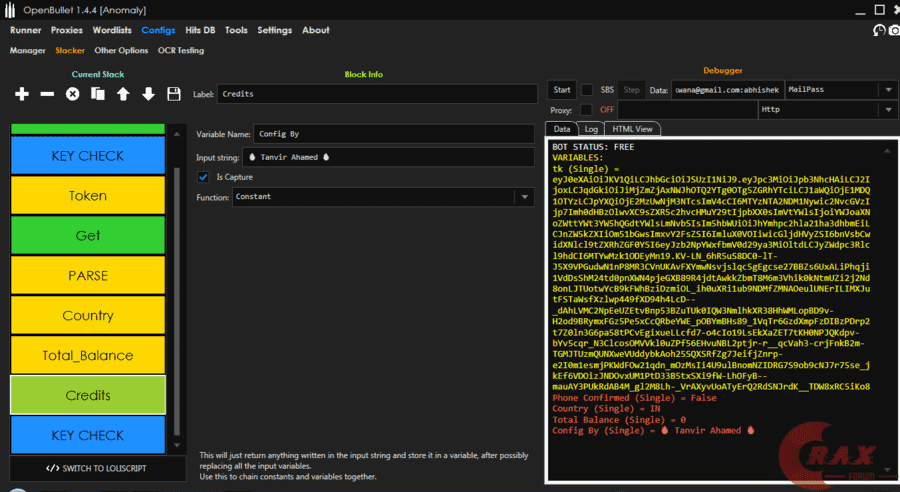Duplicate the block using the copy icon

coord(98,94)
